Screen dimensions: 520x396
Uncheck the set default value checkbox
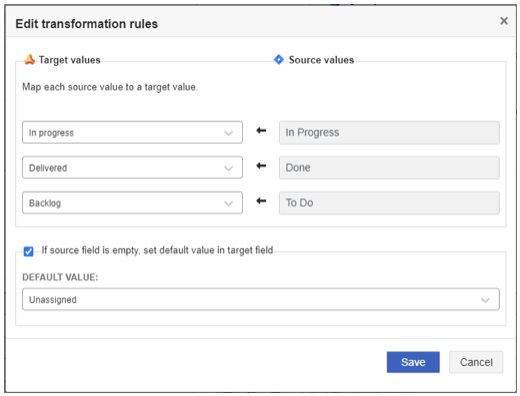coord(28,251)
